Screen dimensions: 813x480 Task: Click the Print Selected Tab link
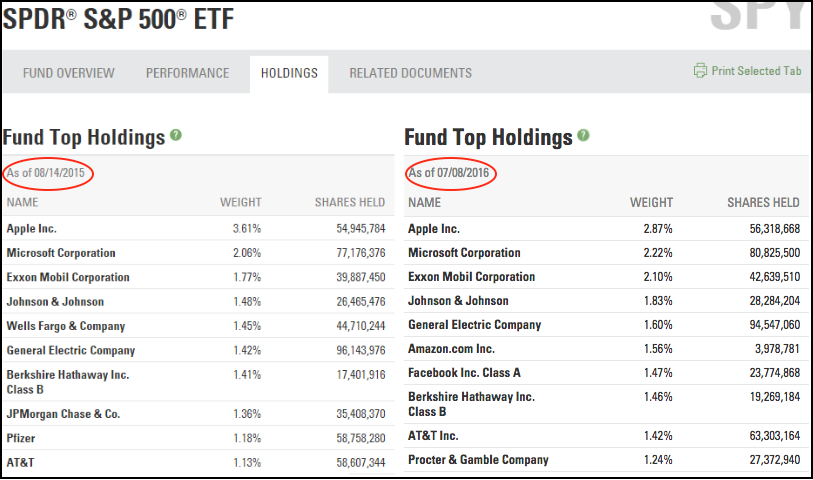756,72
